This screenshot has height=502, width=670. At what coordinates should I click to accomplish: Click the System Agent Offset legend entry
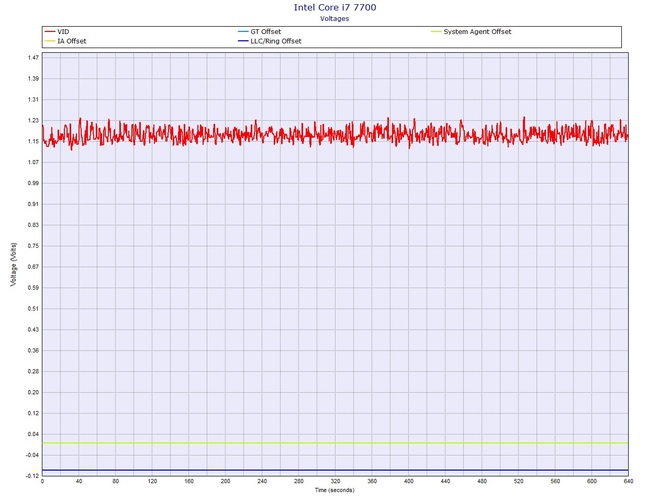click(x=471, y=32)
